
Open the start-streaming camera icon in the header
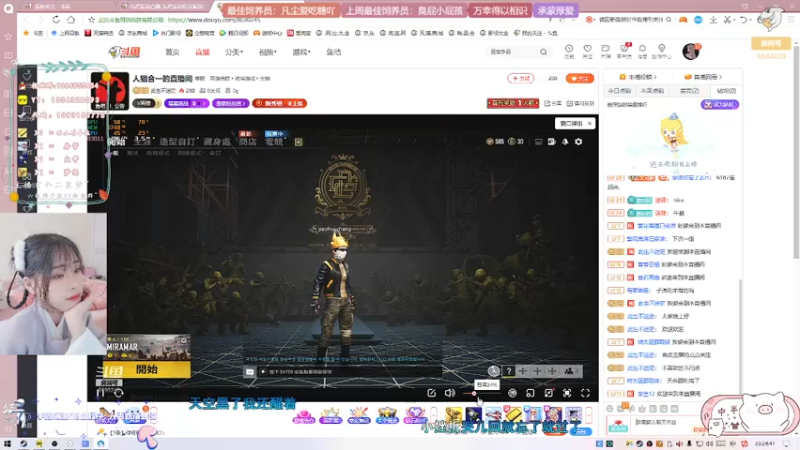(606, 51)
